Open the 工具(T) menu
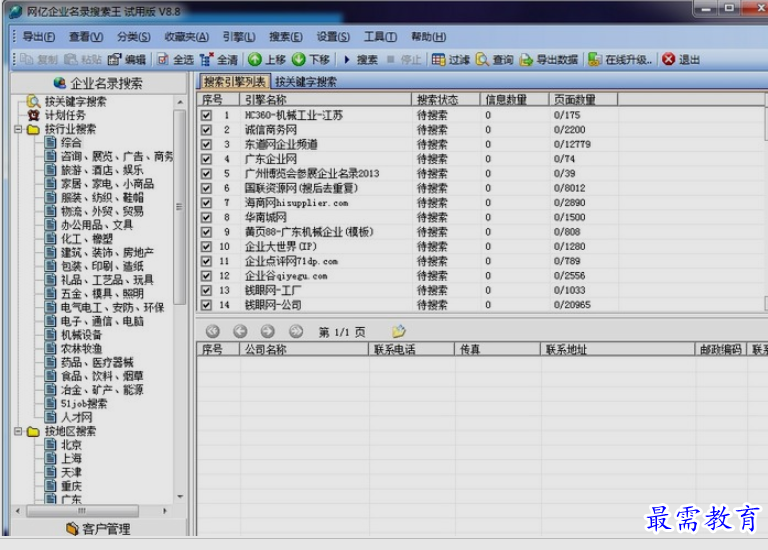The image size is (768, 550). pos(380,37)
